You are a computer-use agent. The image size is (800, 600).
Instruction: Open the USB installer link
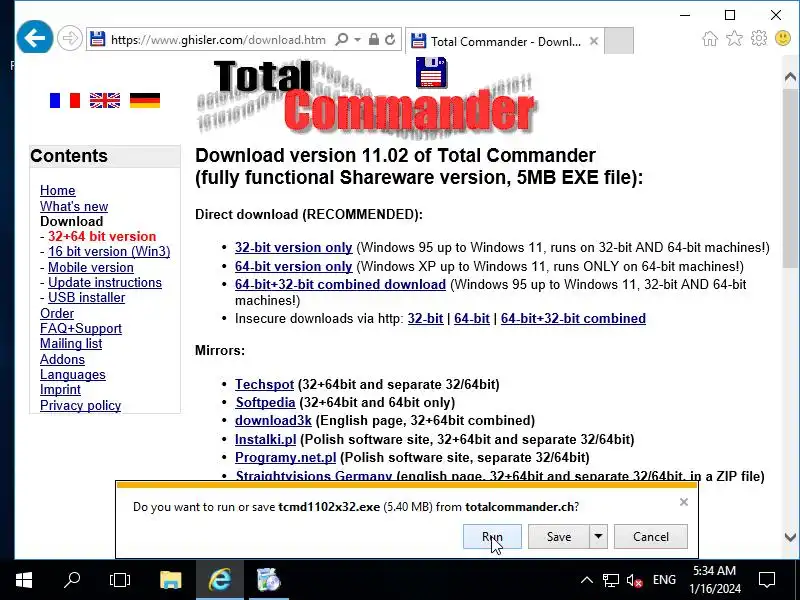coord(86,297)
